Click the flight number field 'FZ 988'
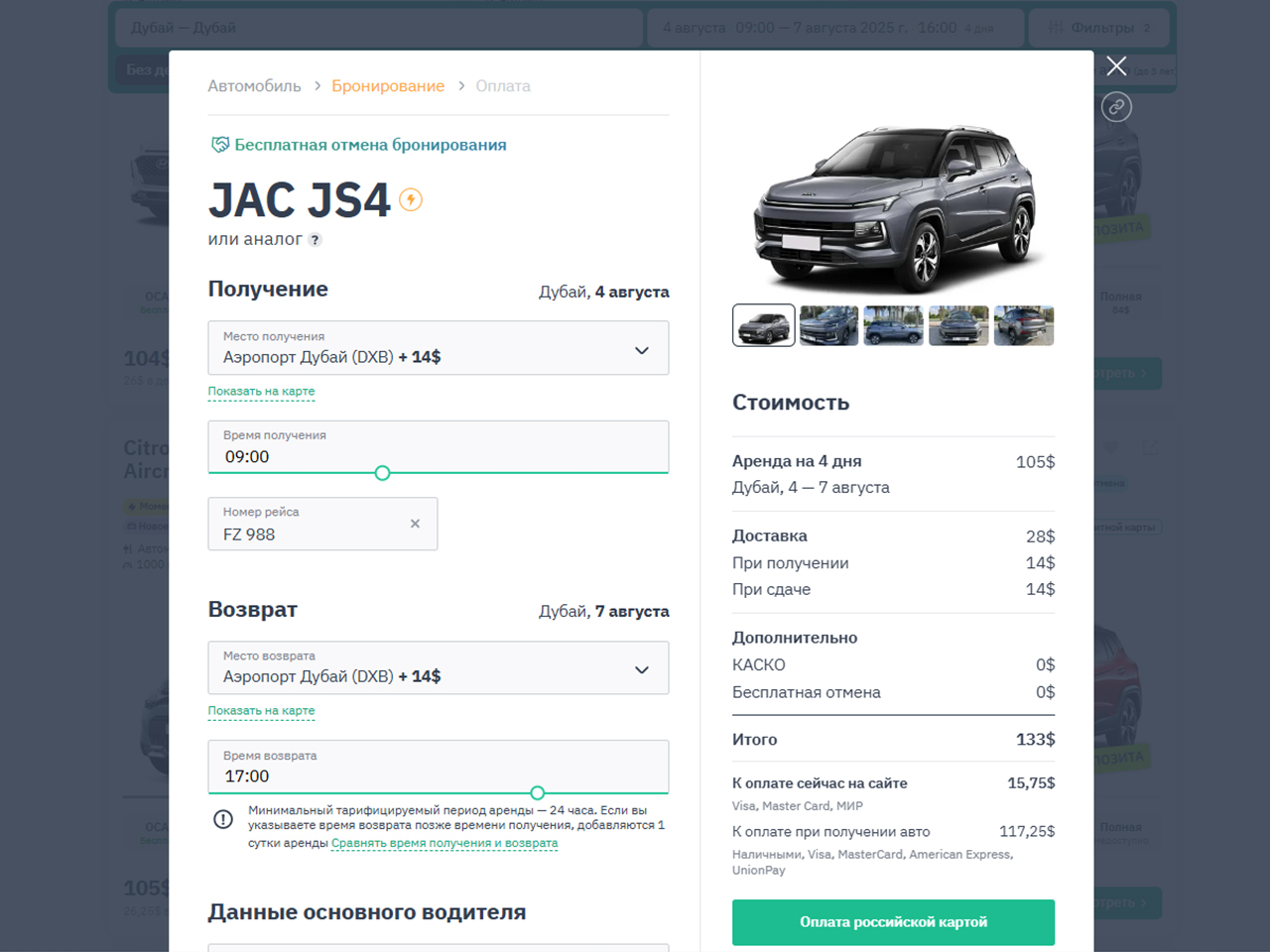The height and width of the screenshot is (952, 1270). point(322,524)
